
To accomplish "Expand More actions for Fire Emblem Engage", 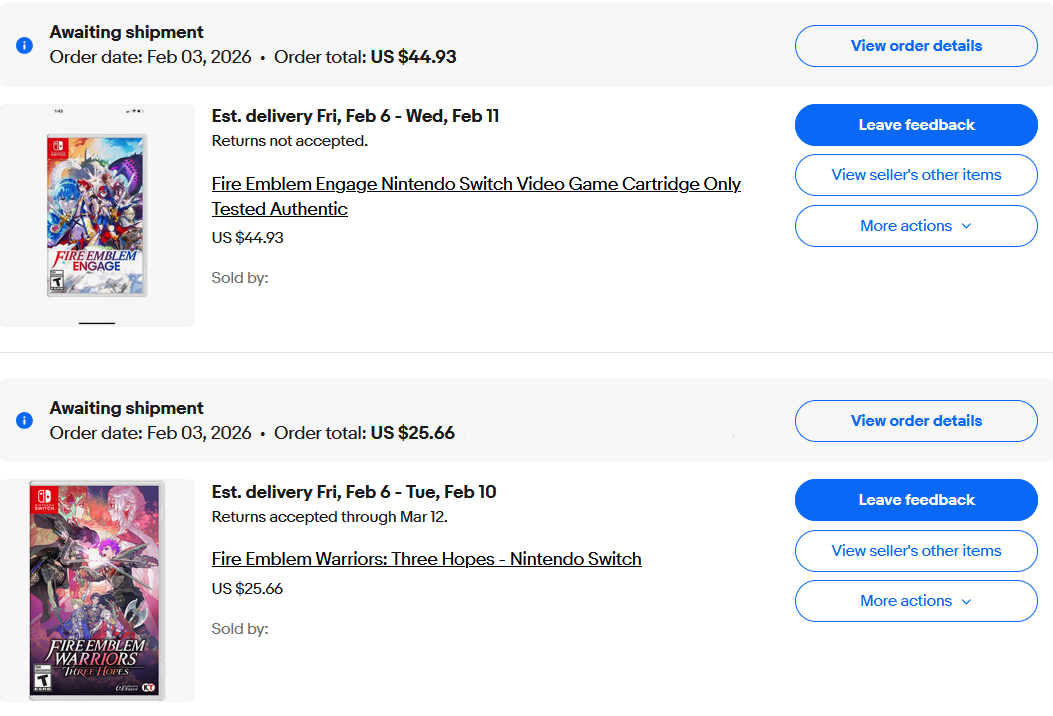I will [x=916, y=226].
